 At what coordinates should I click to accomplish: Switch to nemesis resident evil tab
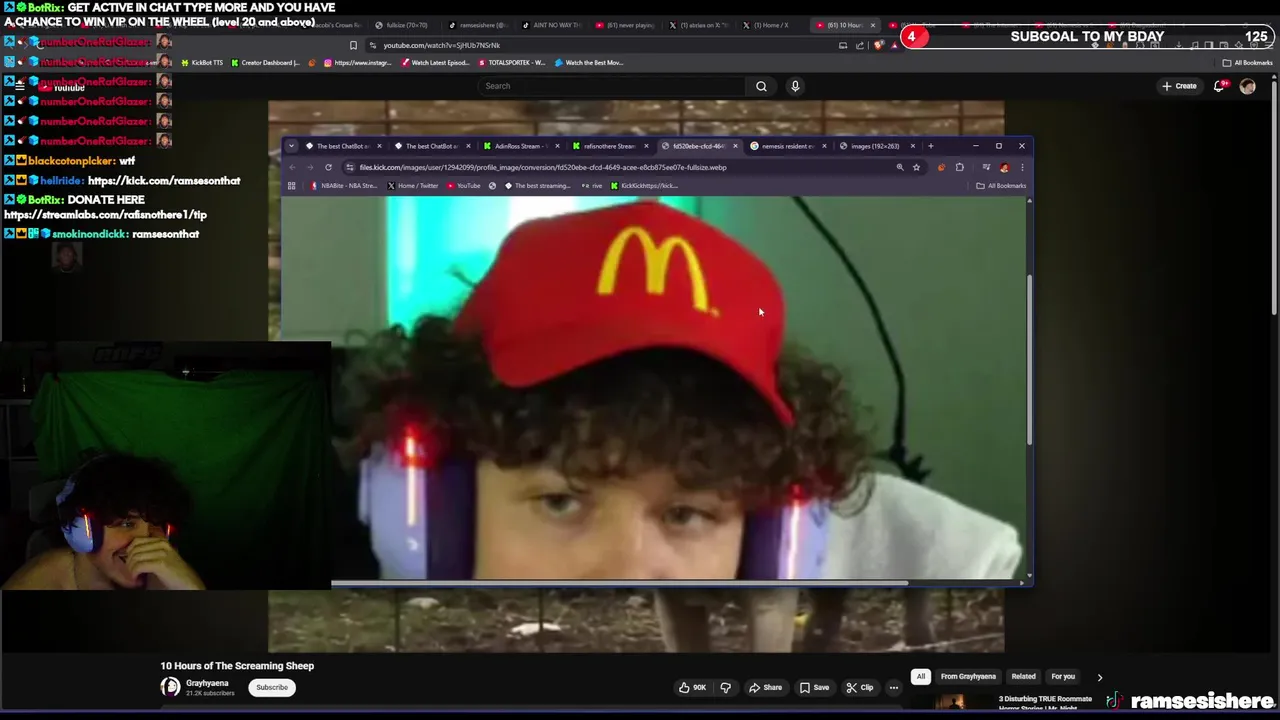pyautogui.click(x=787, y=146)
